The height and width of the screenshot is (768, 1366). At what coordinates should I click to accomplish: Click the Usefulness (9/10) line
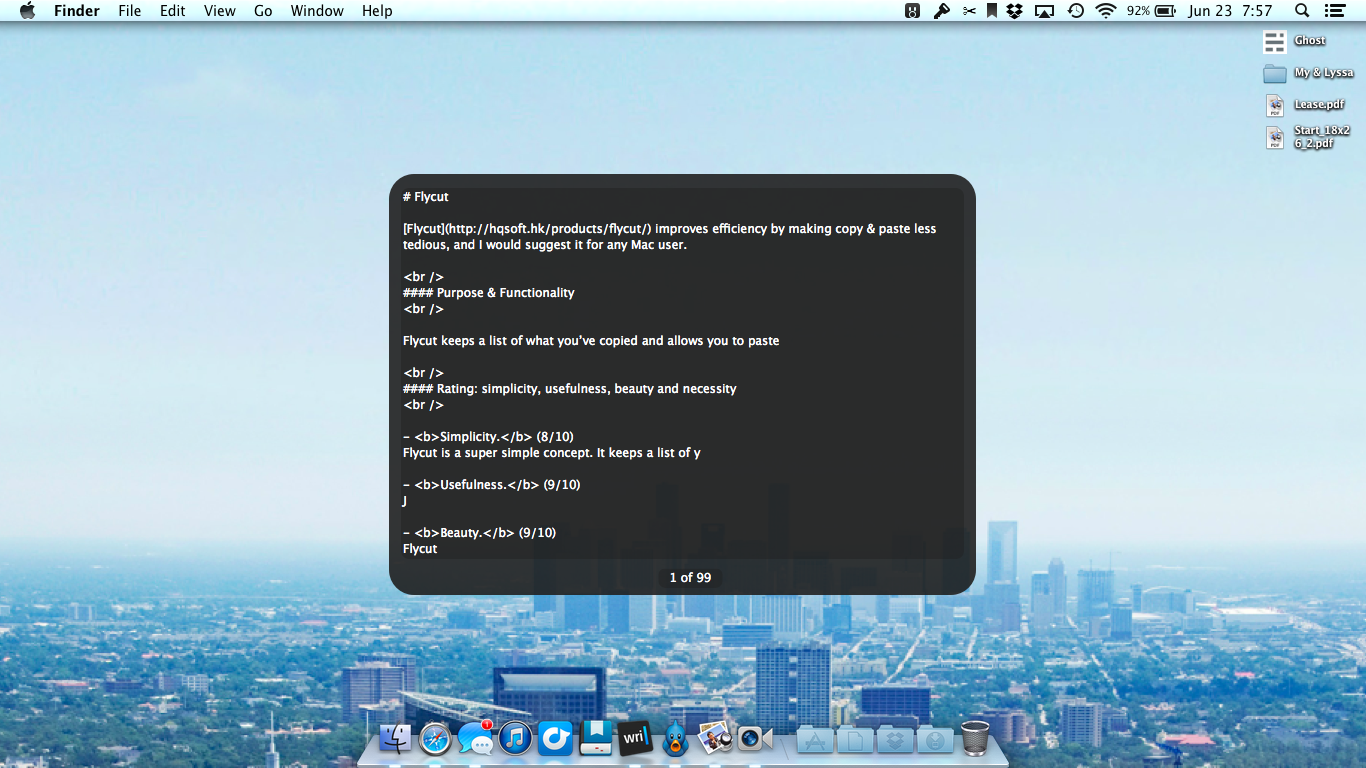tap(491, 485)
